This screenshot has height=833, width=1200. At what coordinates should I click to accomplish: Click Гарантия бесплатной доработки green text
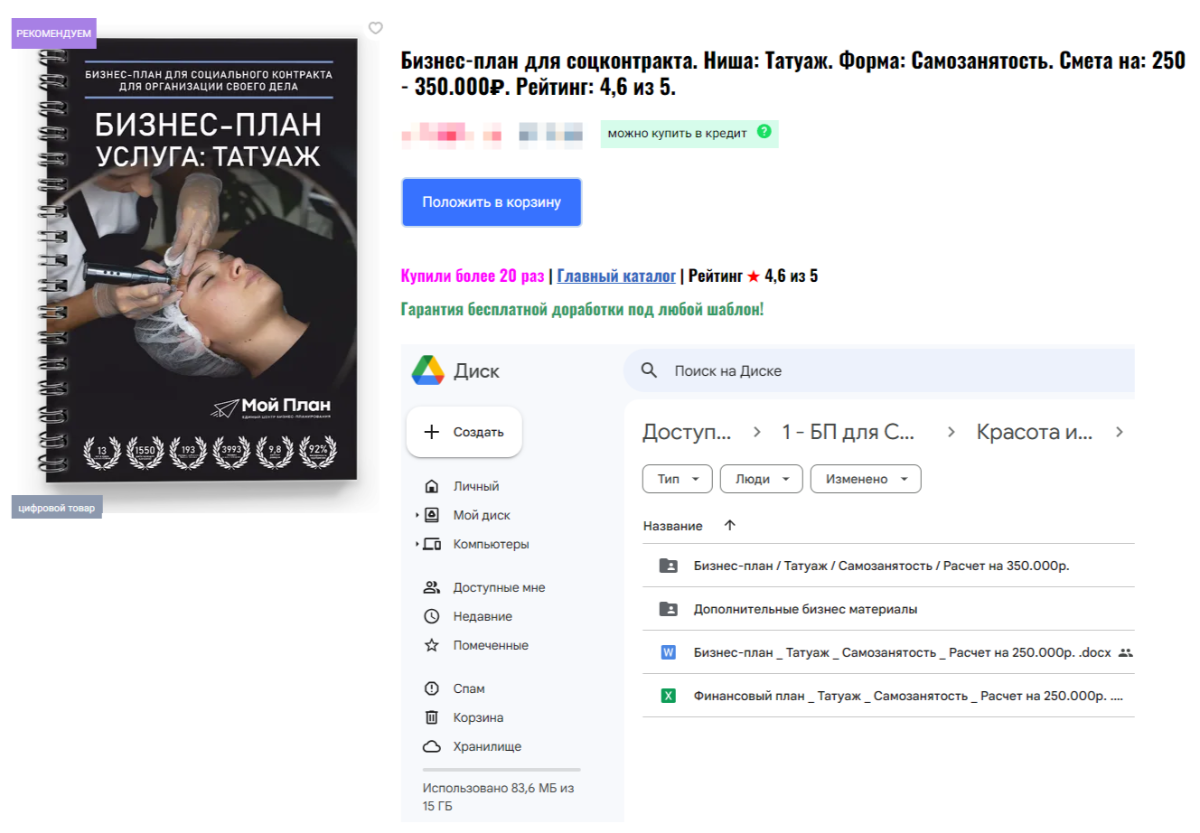tap(582, 309)
